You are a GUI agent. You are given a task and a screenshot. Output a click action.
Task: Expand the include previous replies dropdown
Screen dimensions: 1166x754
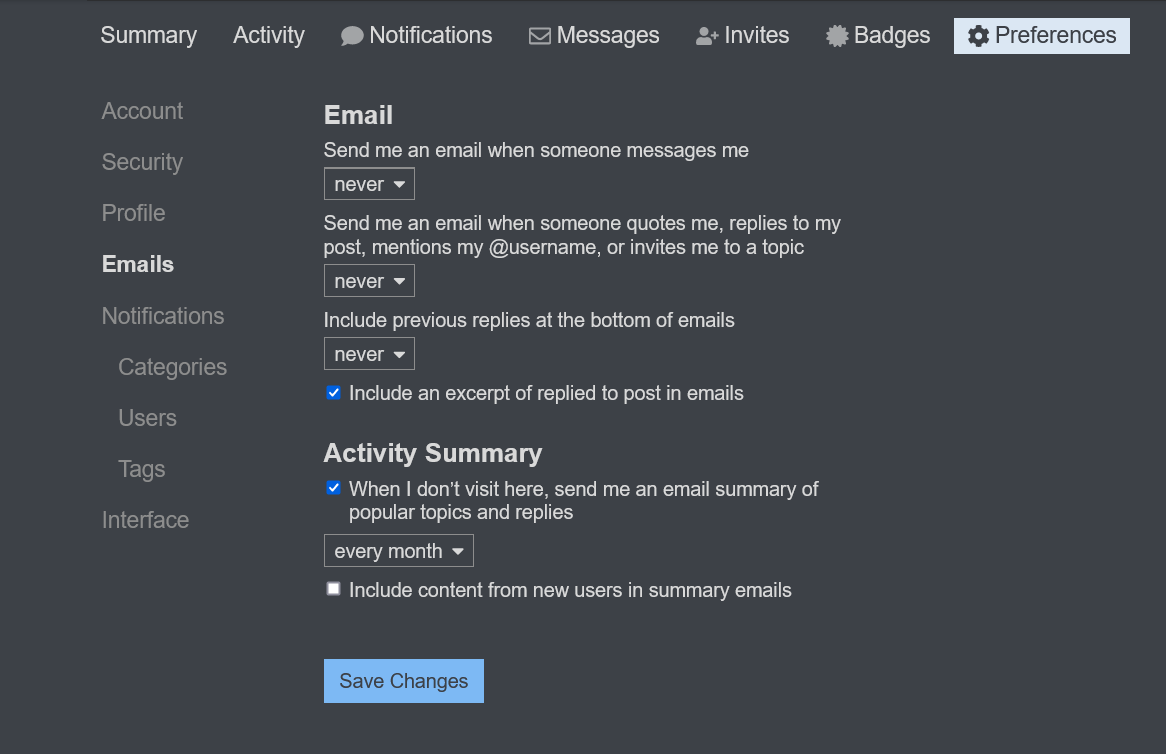coord(369,354)
